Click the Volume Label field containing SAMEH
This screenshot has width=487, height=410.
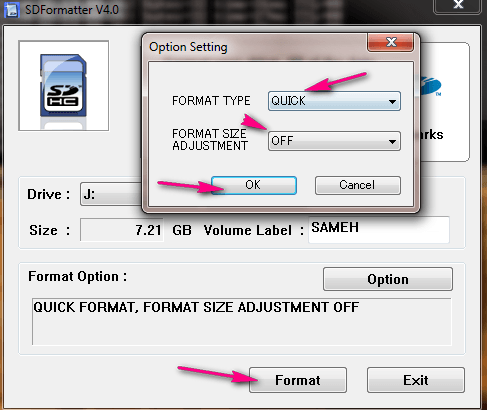point(379,230)
